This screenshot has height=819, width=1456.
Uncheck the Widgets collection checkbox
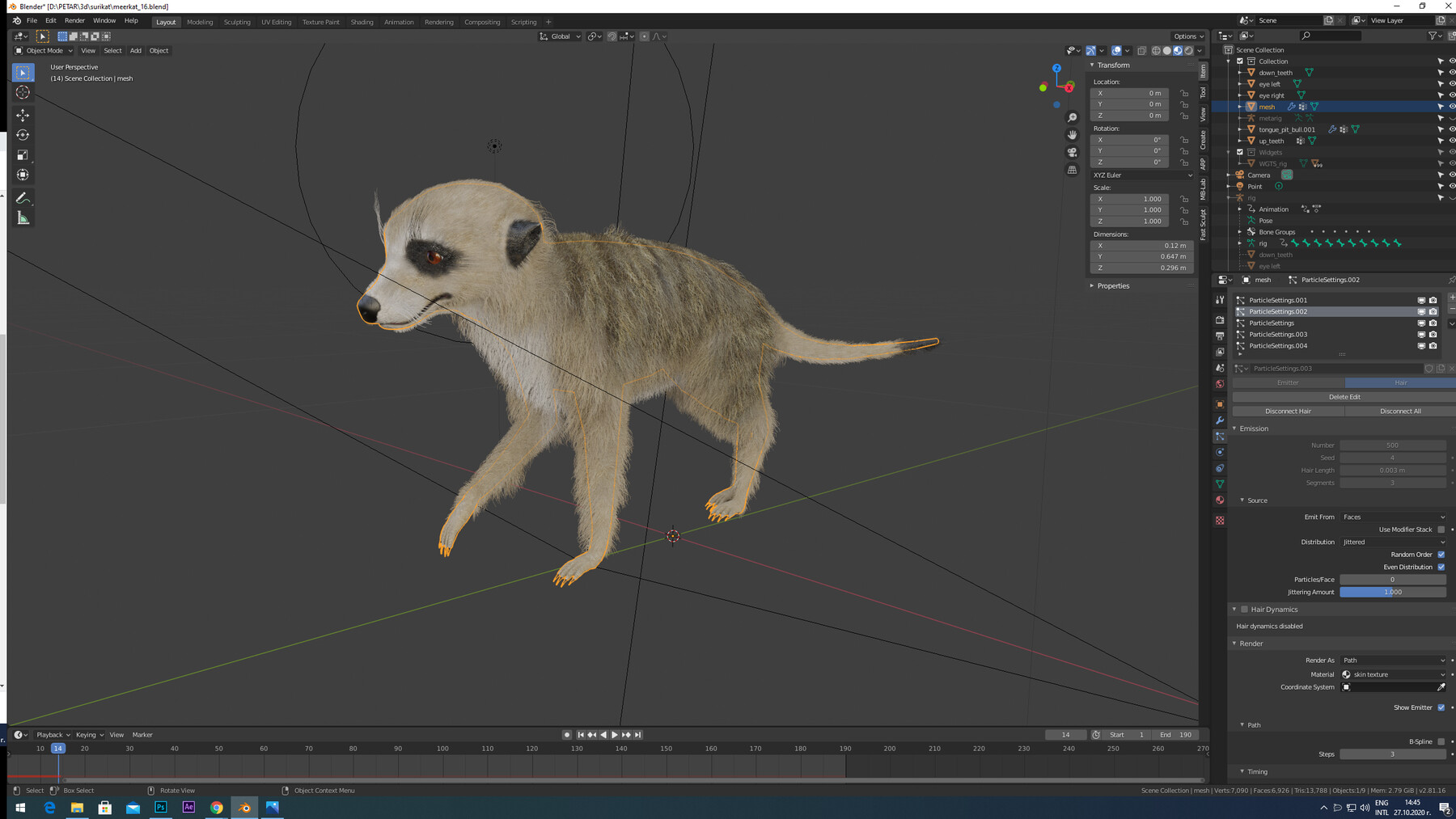1240,152
